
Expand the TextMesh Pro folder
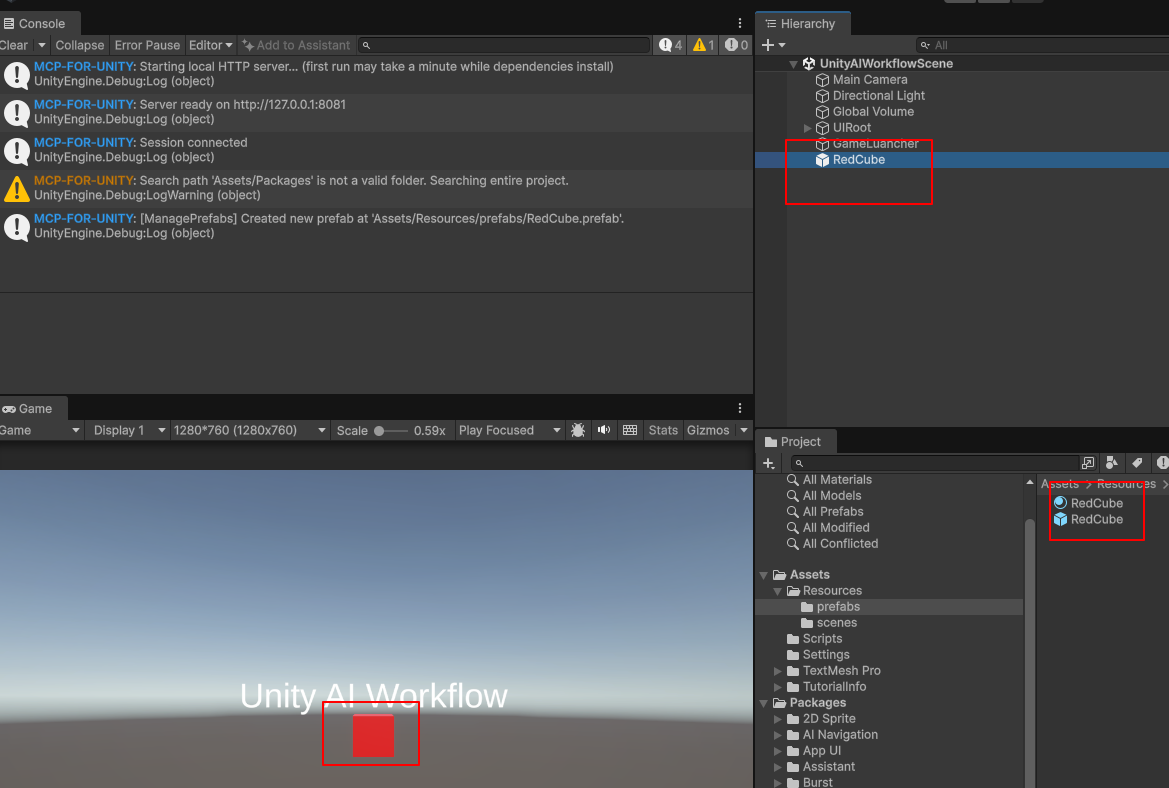click(x=778, y=671)
